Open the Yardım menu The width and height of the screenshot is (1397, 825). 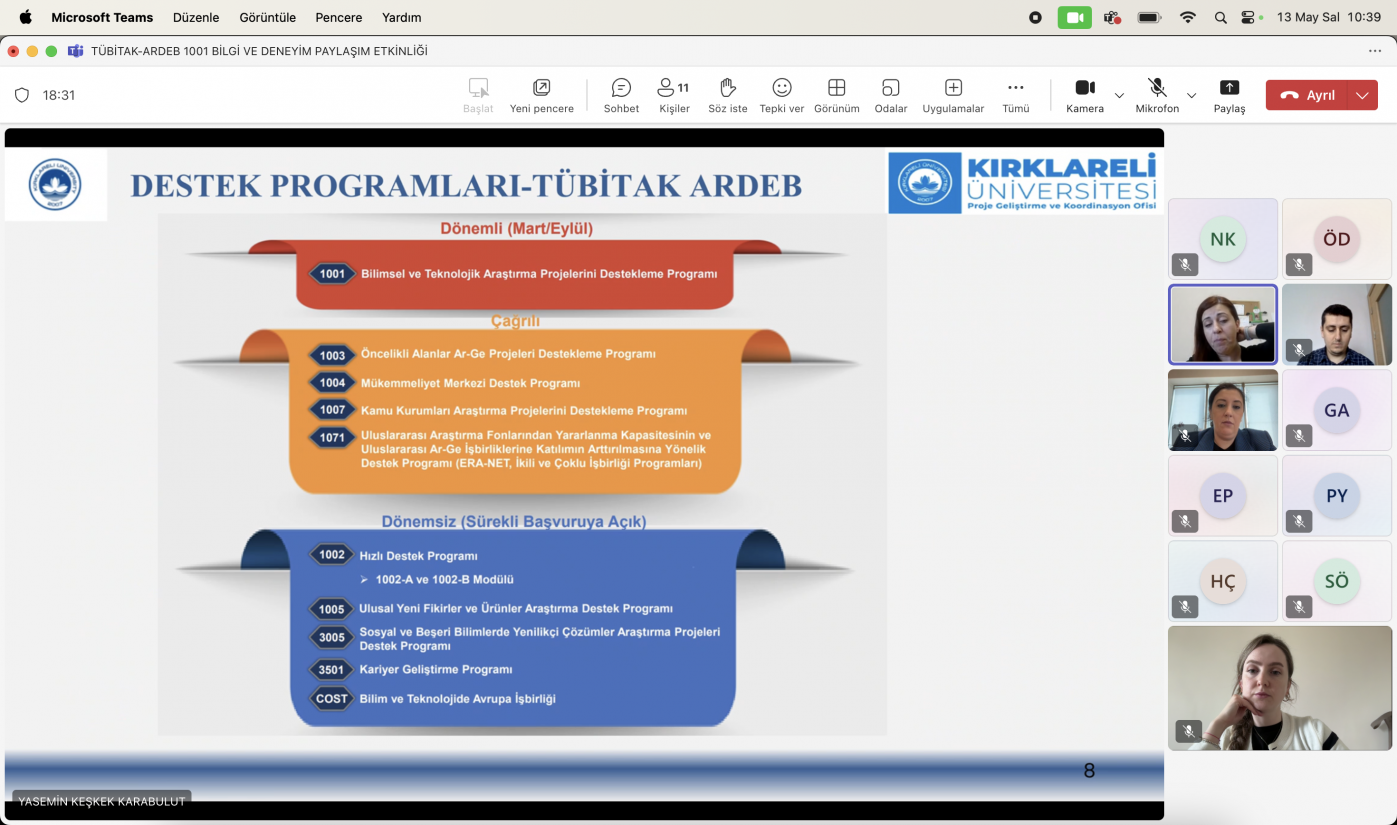(402, 17)
